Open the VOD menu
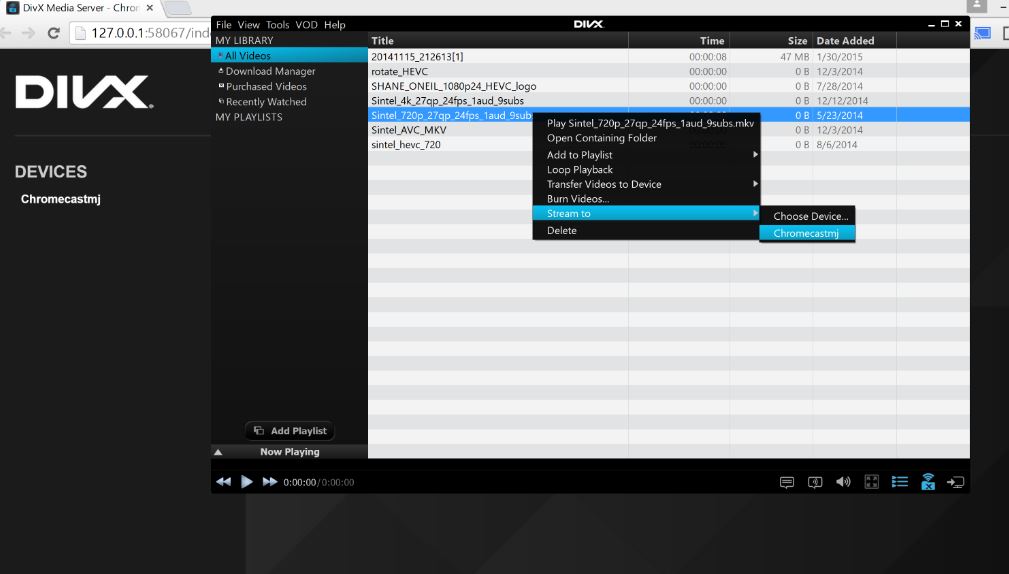 (x=306, y=24)
